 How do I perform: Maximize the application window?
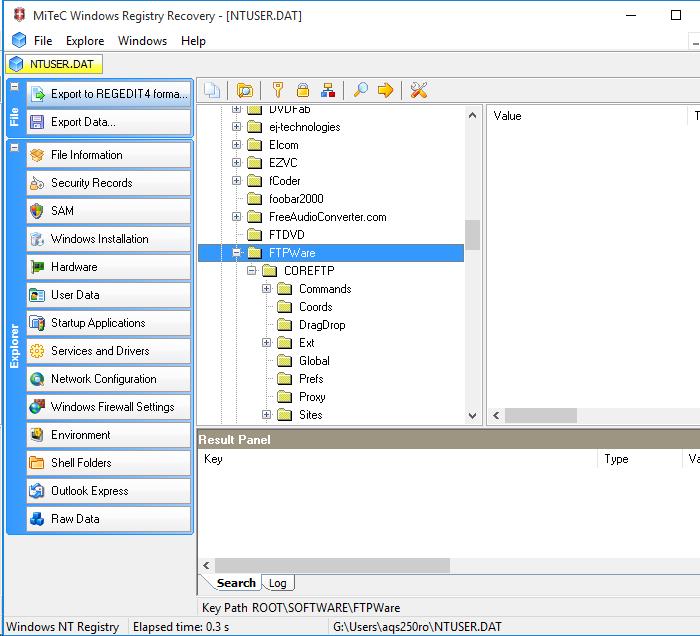coord(676,15)
